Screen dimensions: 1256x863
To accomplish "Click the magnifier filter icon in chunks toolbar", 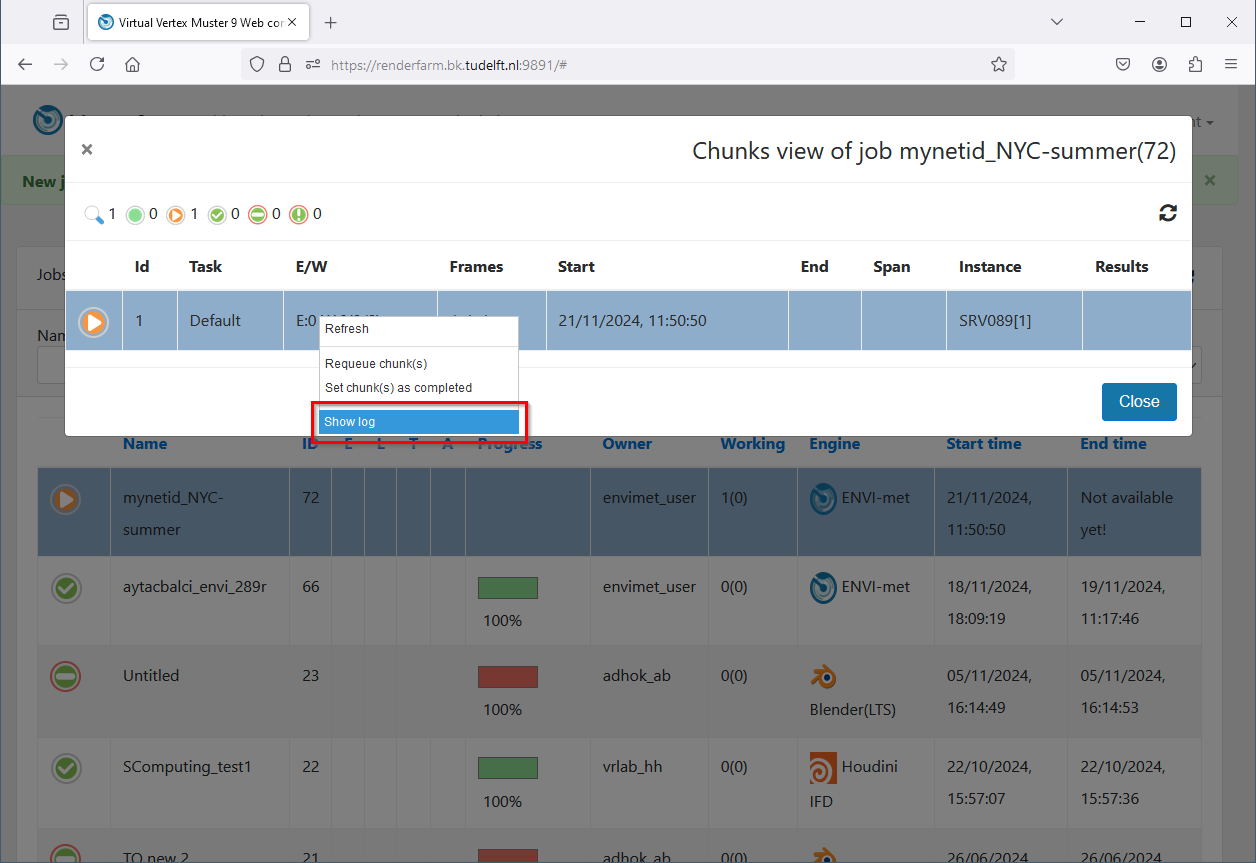I will (x=94, y=214).
